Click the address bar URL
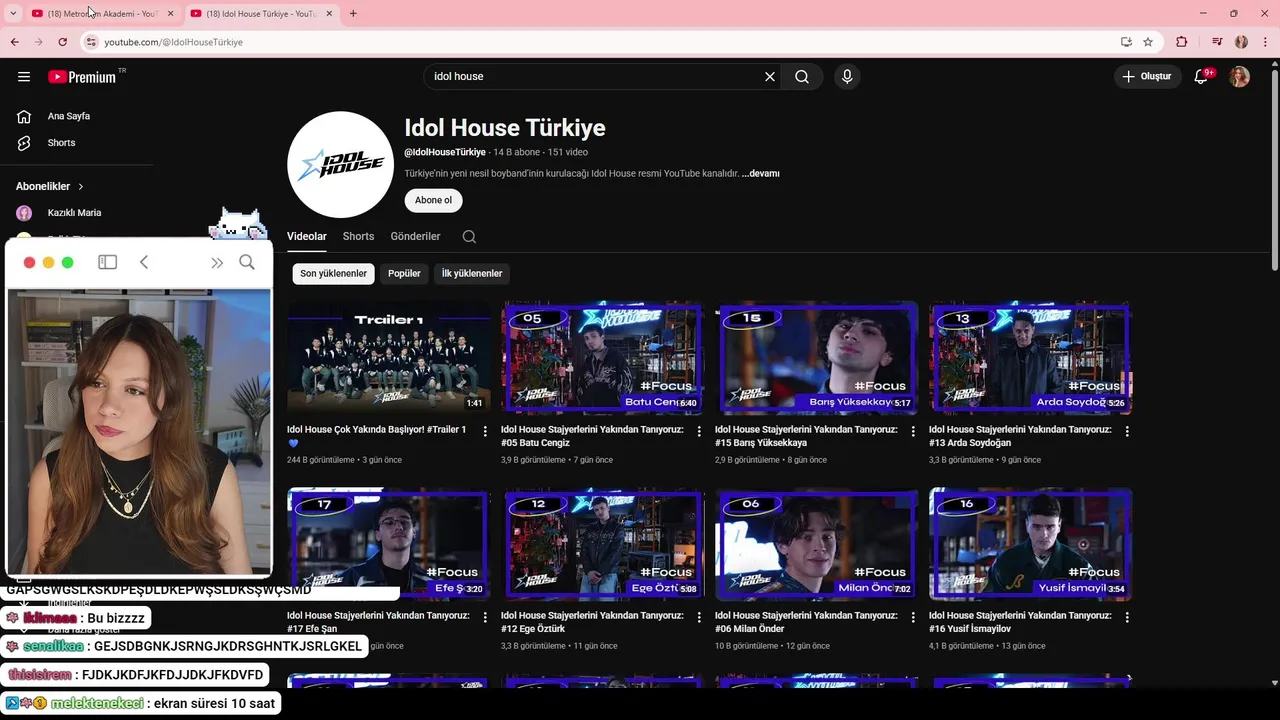1280x720 pixels. 174,42
